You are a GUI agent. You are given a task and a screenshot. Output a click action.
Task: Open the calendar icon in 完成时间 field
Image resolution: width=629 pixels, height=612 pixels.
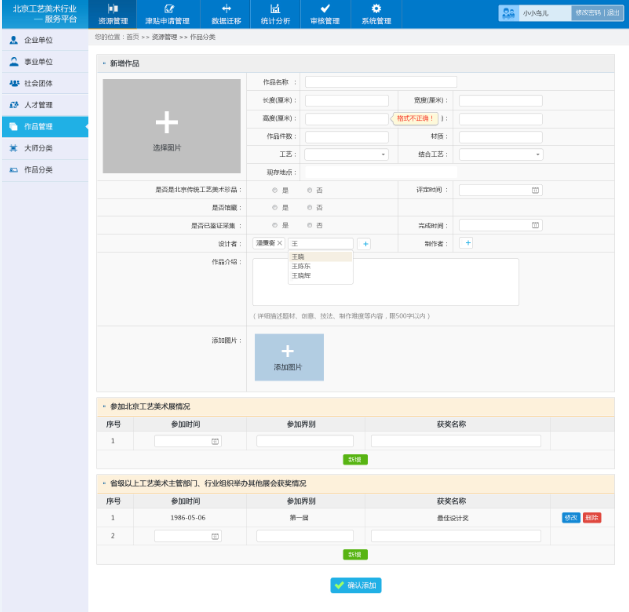coord(535,226)
